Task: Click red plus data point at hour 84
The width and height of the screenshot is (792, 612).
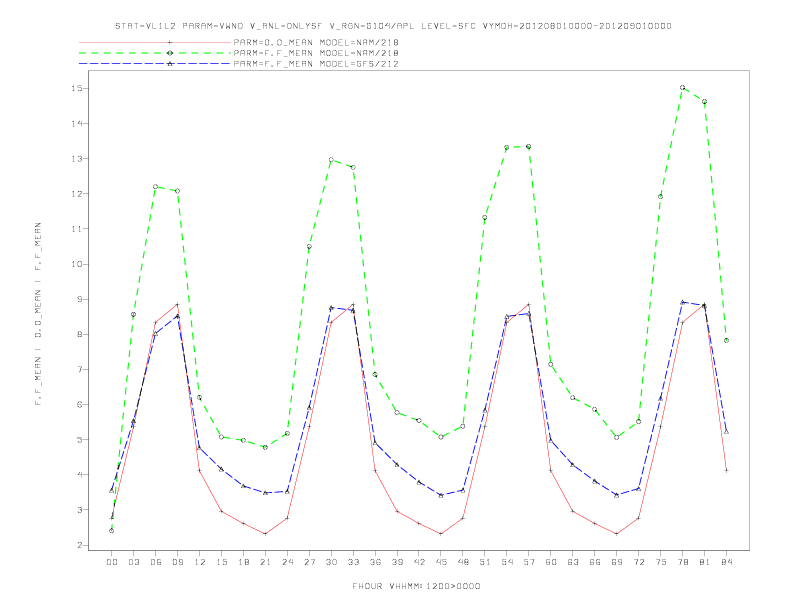Action: (x=726, y=470)
